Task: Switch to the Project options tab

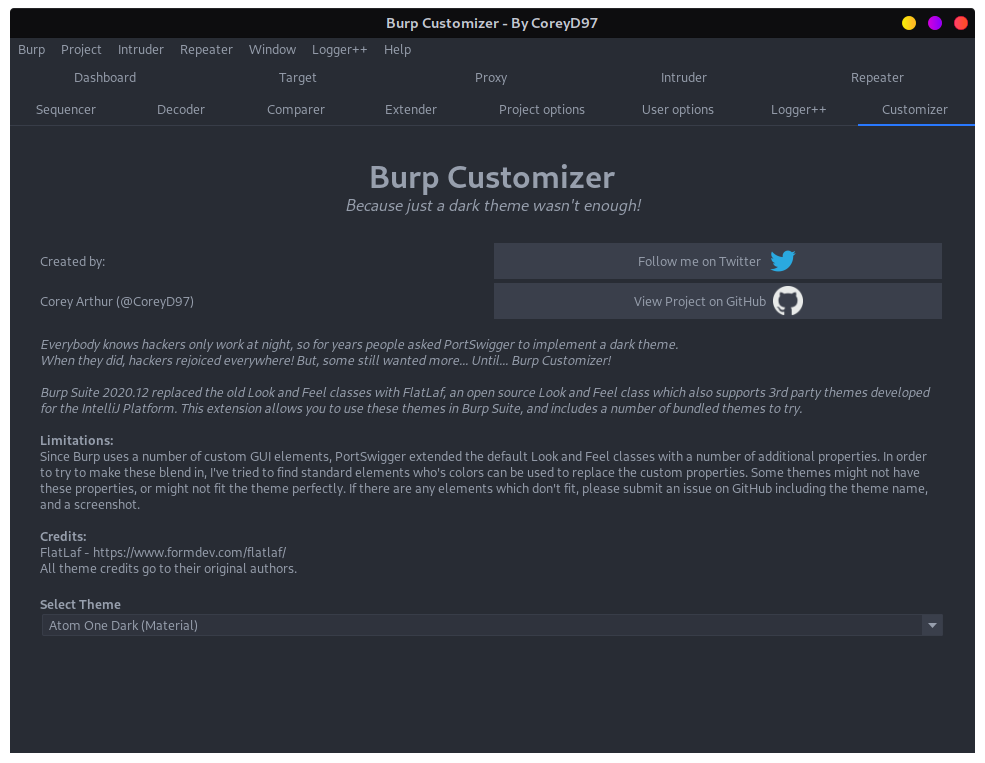Action: coord(541,110)
